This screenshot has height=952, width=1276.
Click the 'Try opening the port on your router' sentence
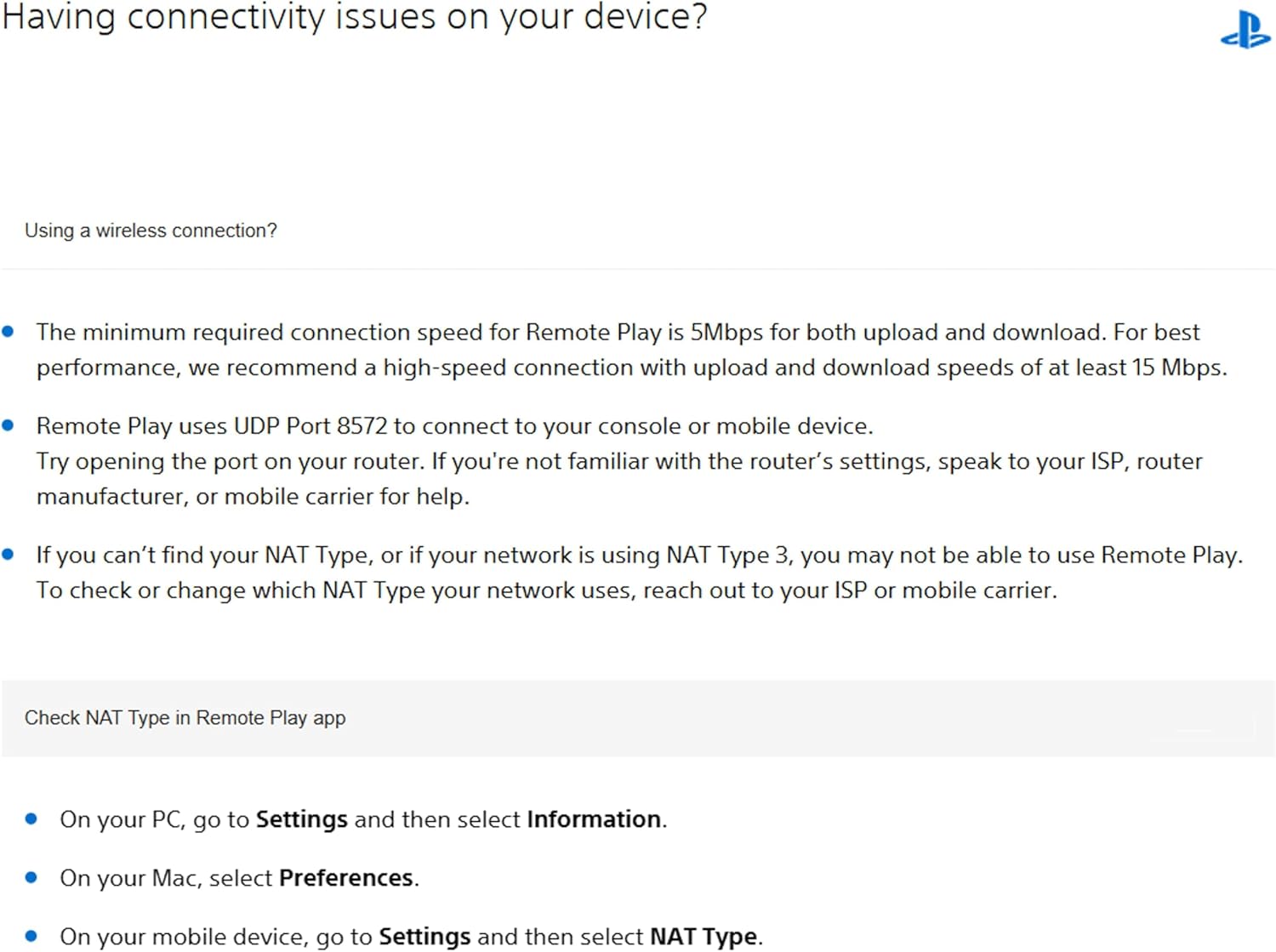point(231,461)
